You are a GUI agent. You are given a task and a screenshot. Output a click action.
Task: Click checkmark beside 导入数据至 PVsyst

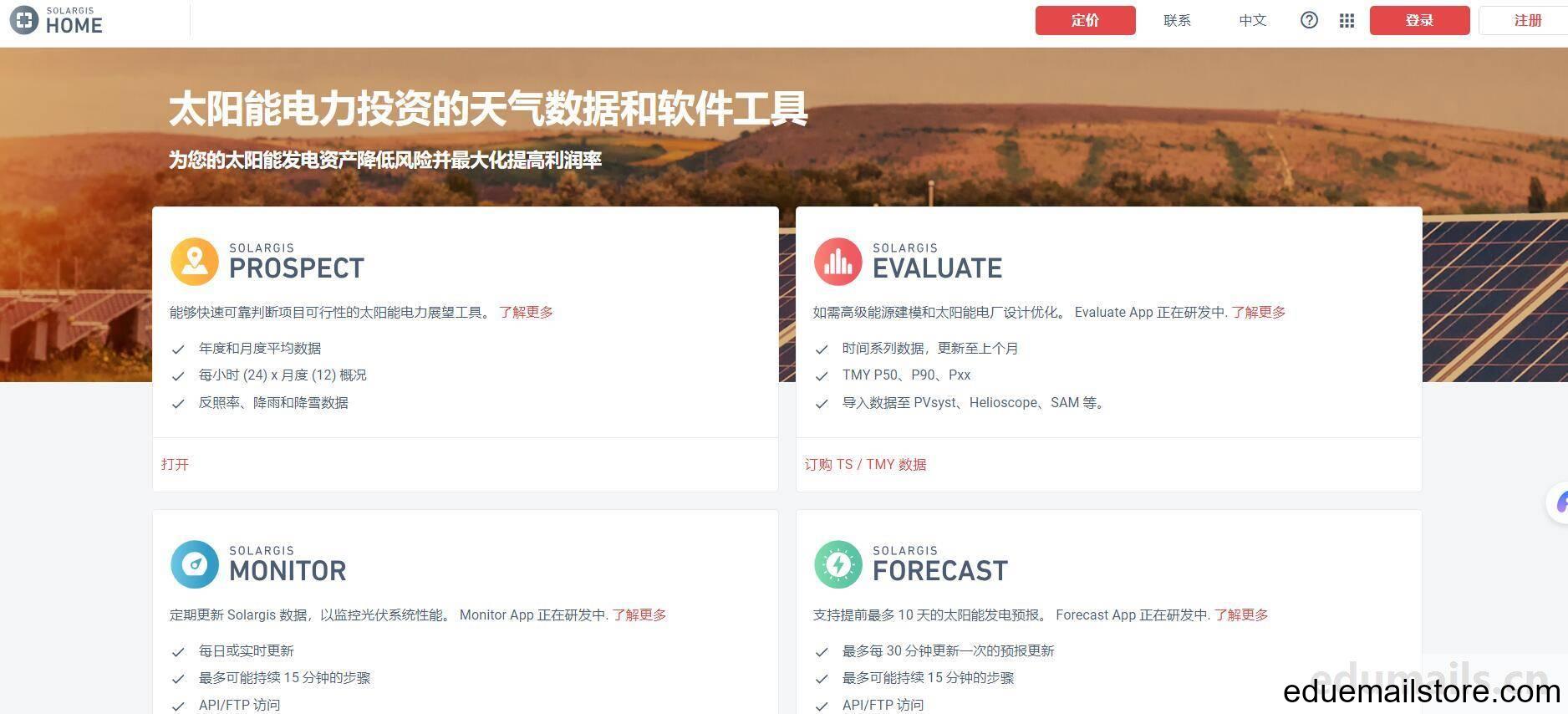pos(821,404)
